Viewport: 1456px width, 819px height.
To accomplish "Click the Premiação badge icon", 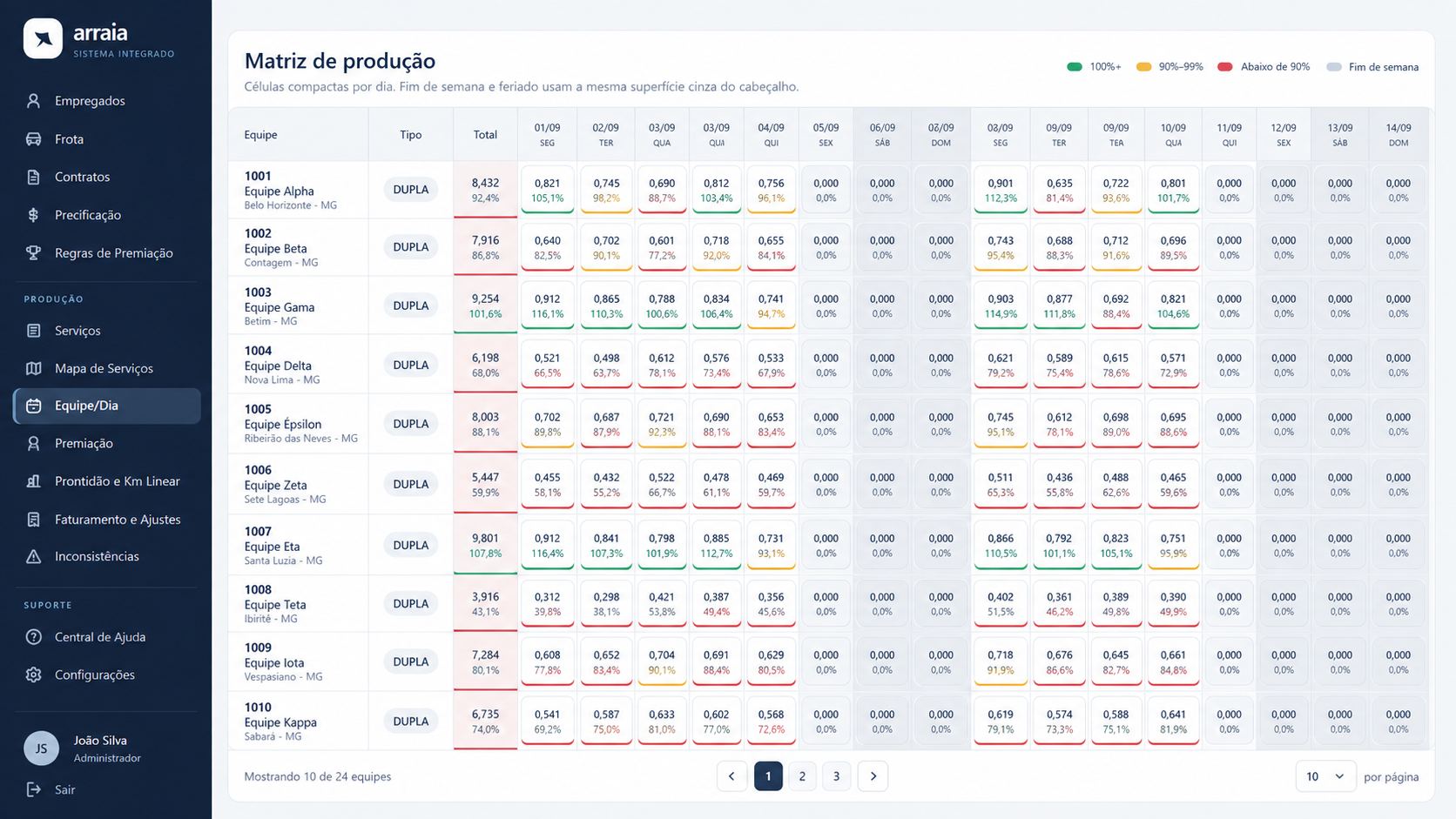I will pos(34,444).
